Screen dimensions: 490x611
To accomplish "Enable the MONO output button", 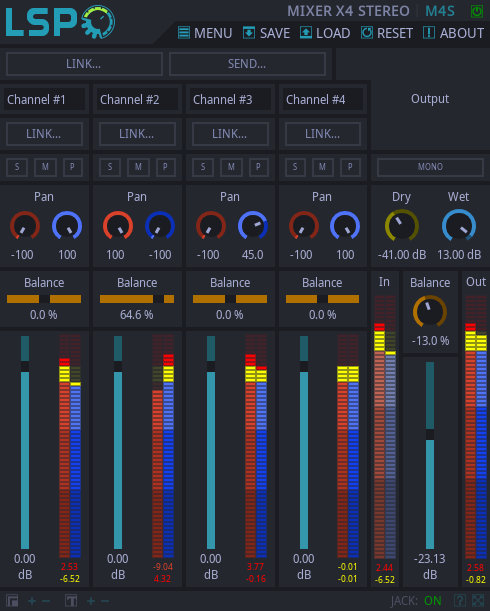I will (x=430, y=167).
